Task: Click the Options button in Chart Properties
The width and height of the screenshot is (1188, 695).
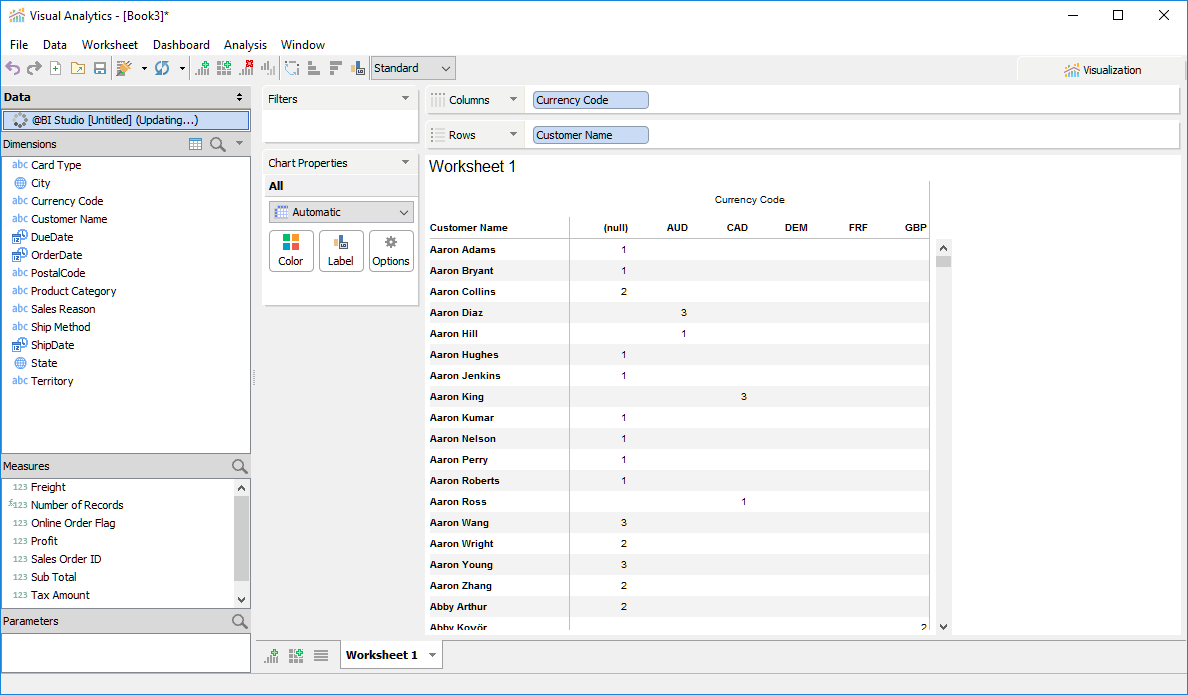Action: pyautogui.click(x=391, y=250)
